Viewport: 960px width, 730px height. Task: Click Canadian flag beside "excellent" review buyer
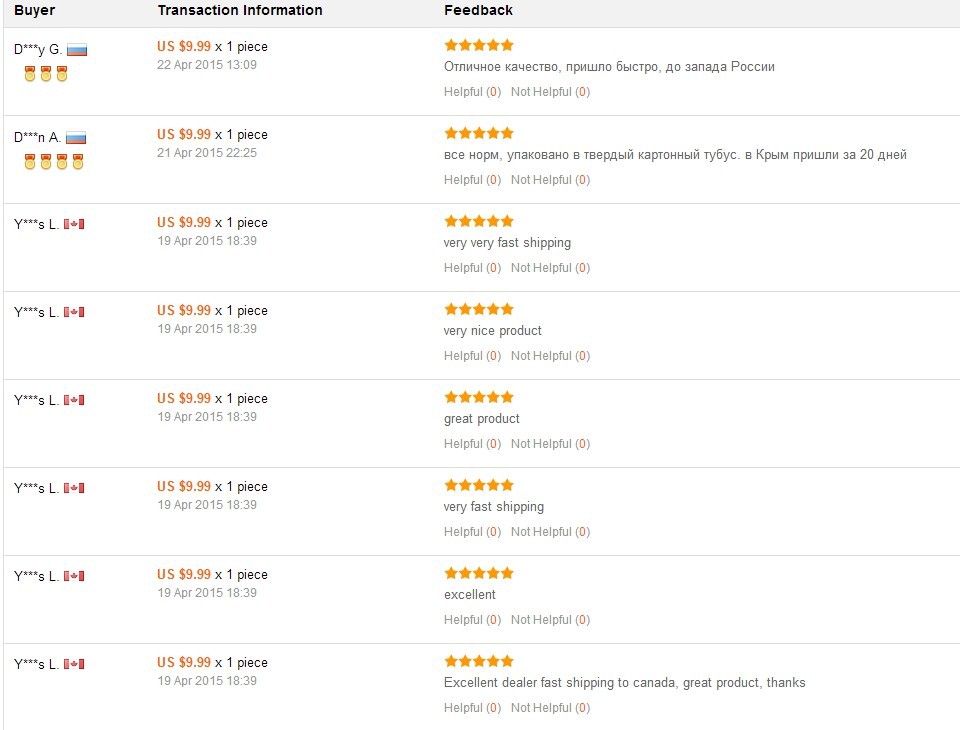tap(74, 576)
